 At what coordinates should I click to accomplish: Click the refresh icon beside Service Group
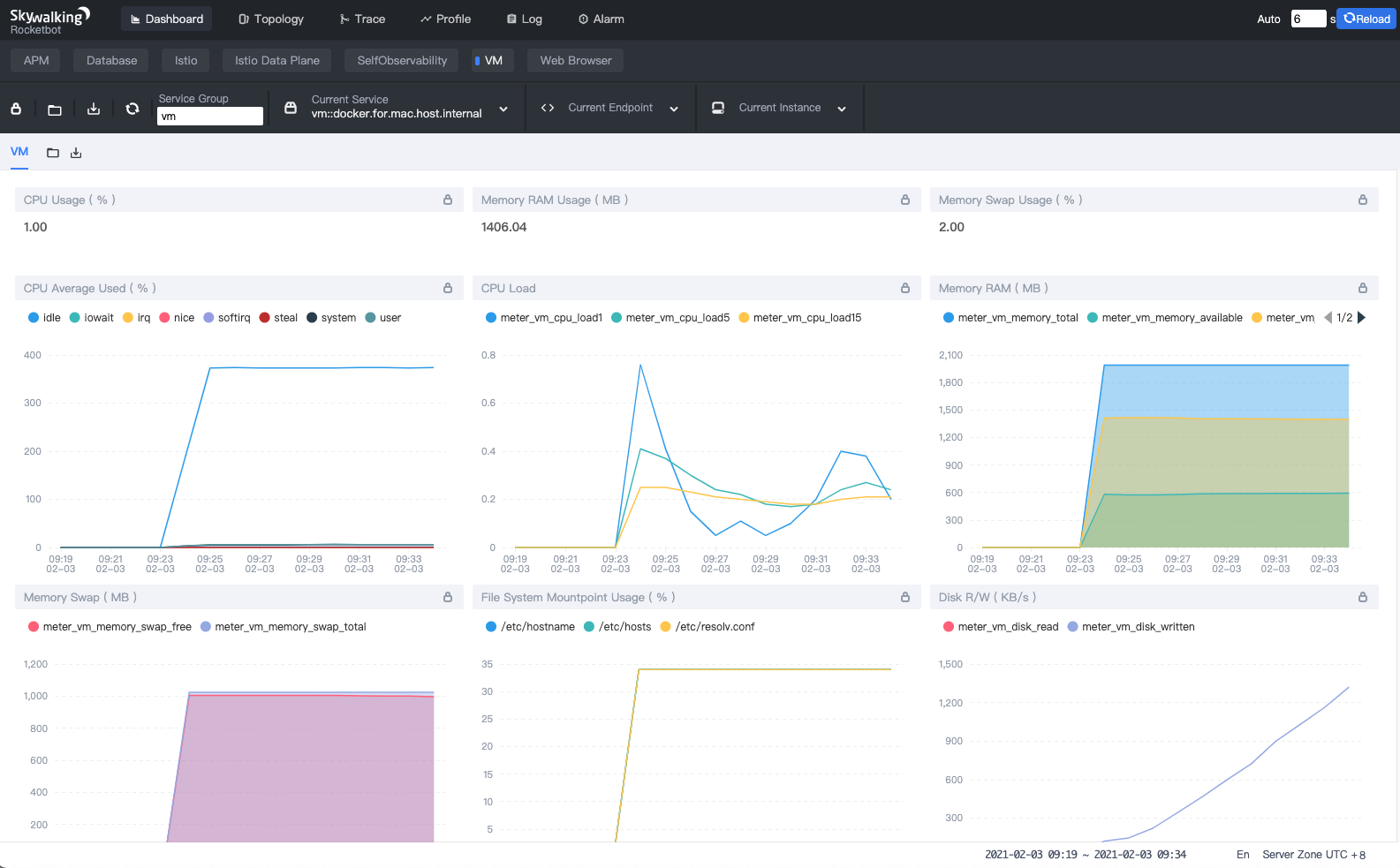point(132,109)
